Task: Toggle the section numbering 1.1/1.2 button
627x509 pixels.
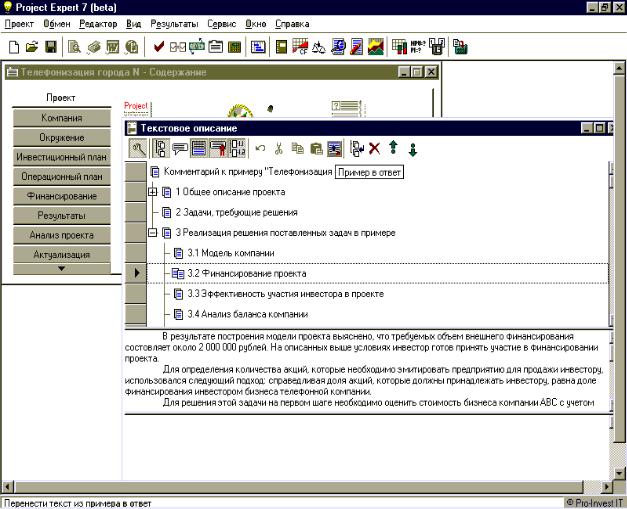Action: coord(238,149)
